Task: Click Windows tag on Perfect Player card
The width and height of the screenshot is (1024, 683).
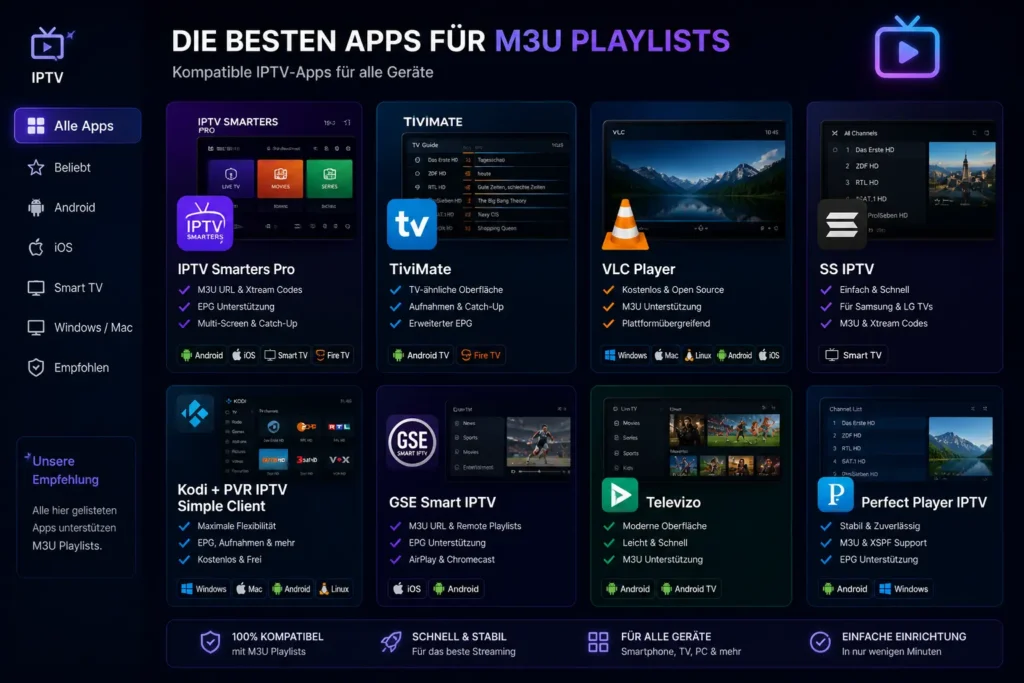Action: pos(904,589)
